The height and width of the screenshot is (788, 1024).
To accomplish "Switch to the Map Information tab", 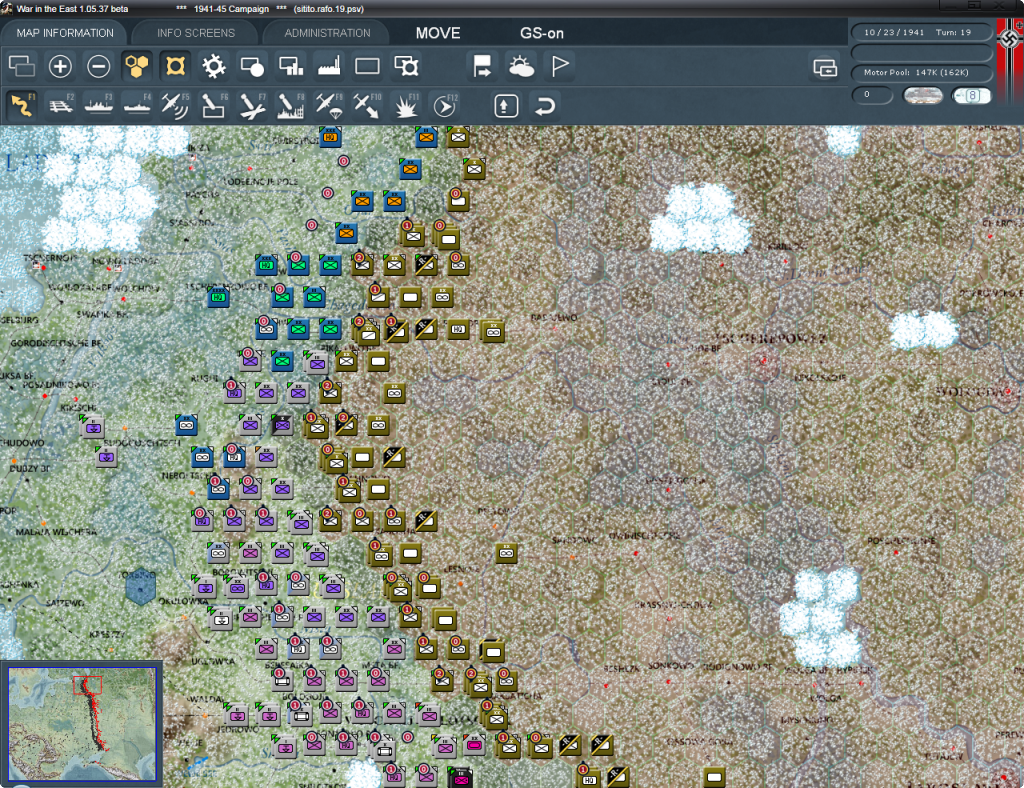I will click(65, 33).
